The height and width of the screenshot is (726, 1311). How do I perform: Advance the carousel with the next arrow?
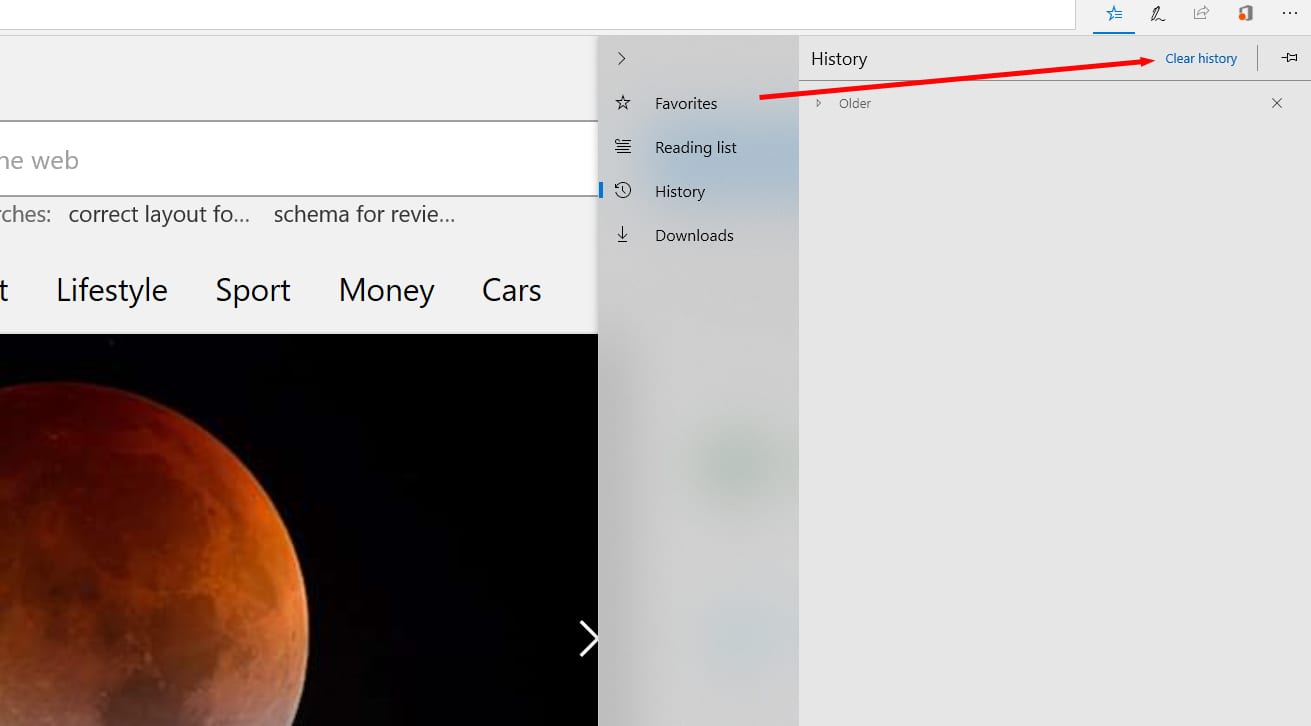coord(588,638)
